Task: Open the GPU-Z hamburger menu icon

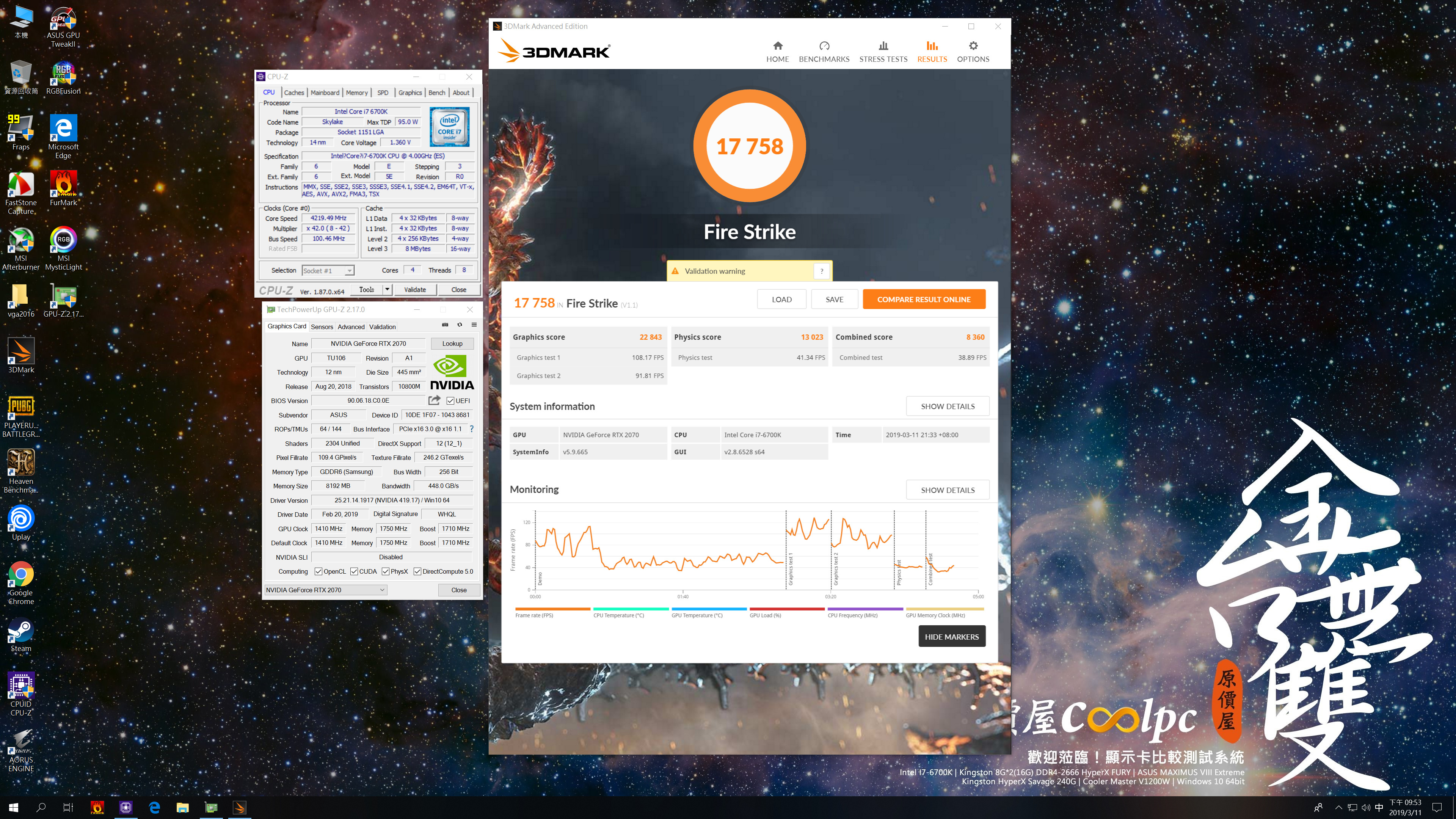Action: (474, 325)
